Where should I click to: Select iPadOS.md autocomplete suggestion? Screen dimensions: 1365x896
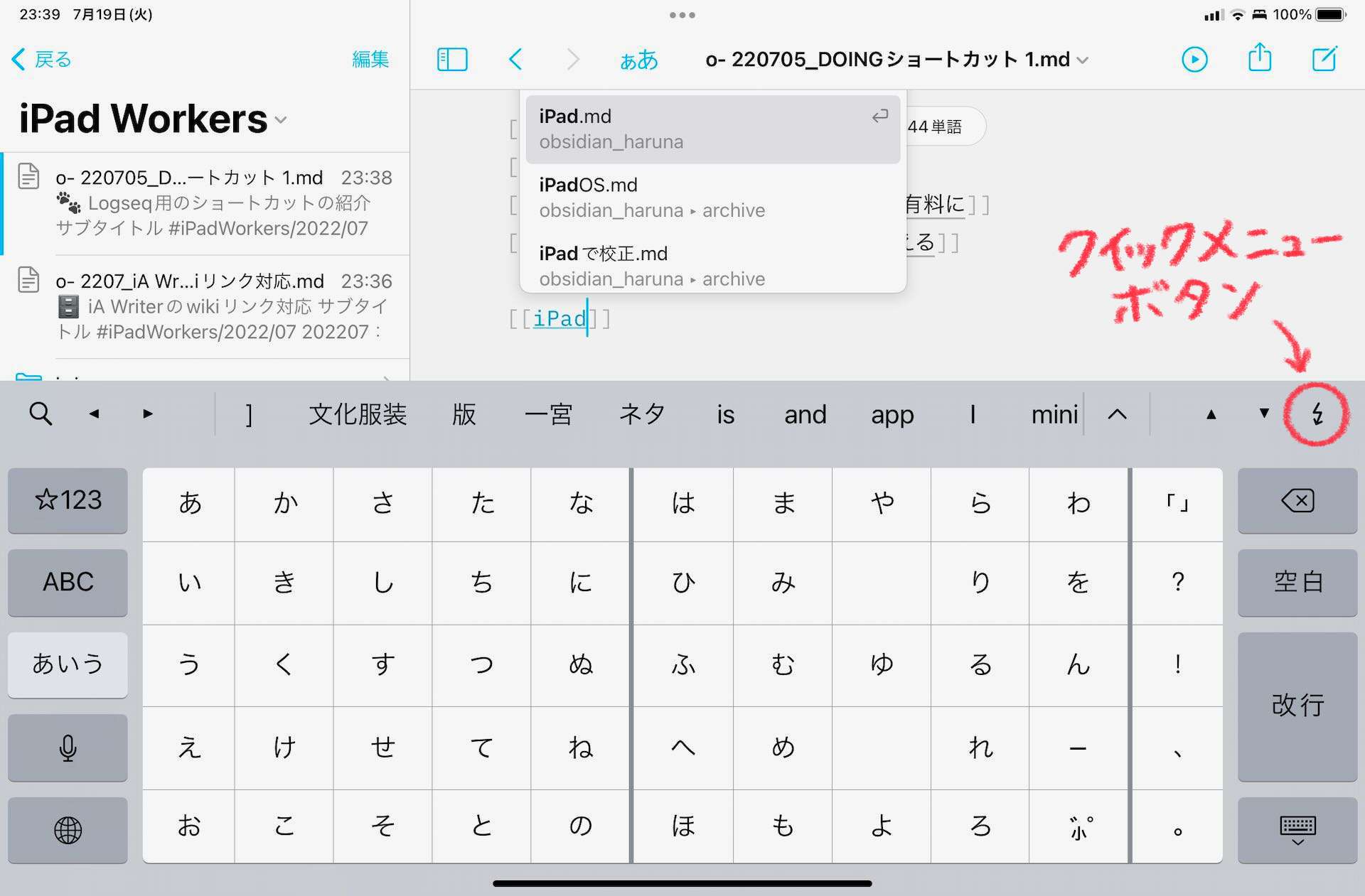pos(713,198)
